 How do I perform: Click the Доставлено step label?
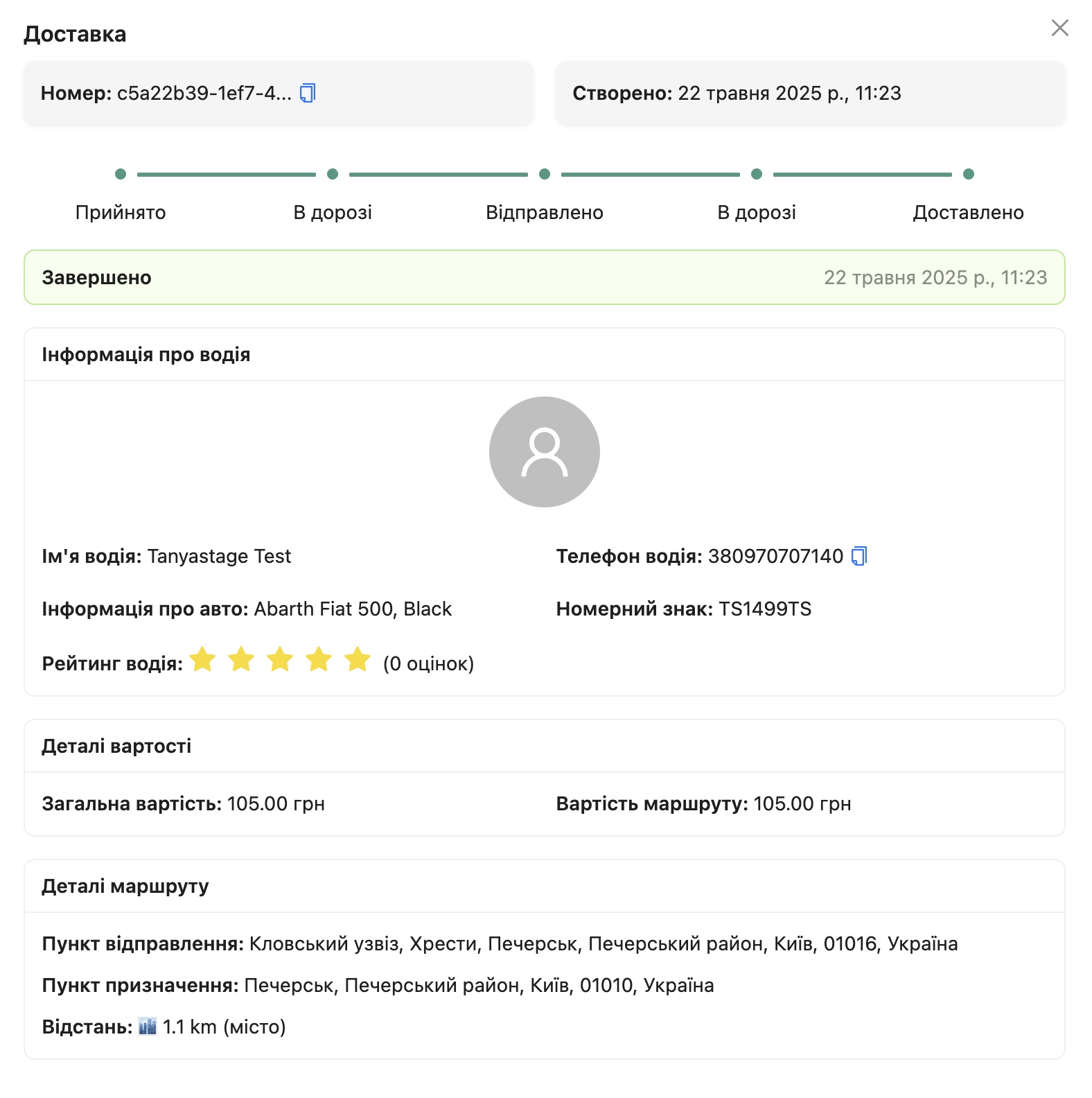point(968,212)
